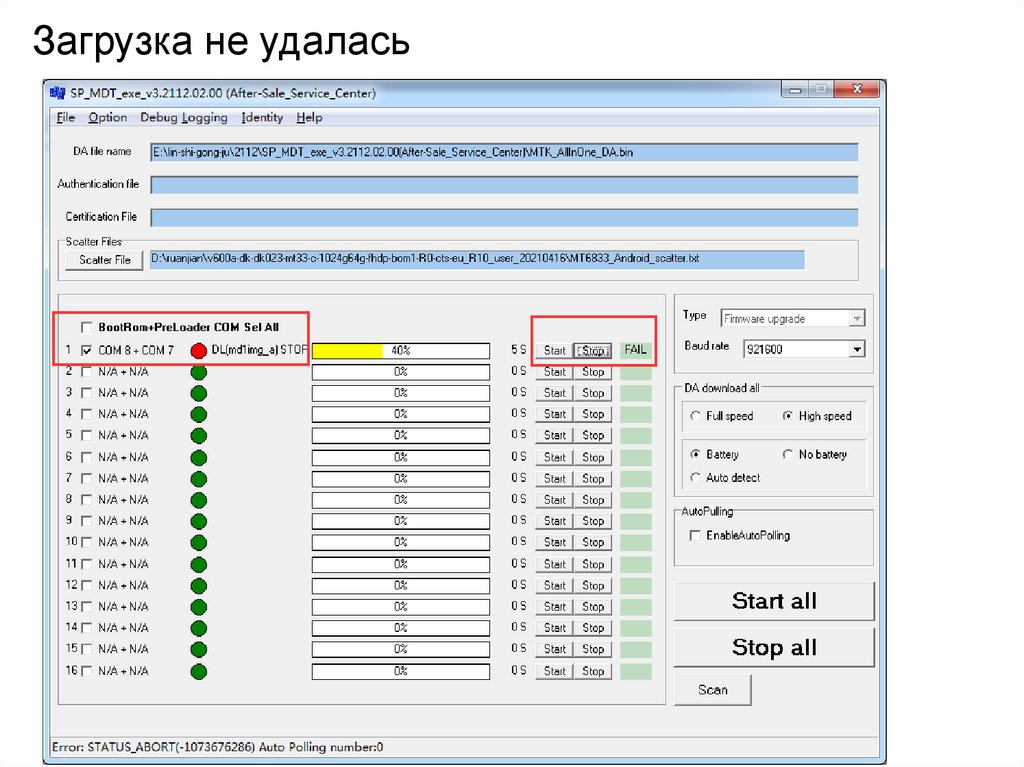Click the 40% progress bar on row 1

401,351
